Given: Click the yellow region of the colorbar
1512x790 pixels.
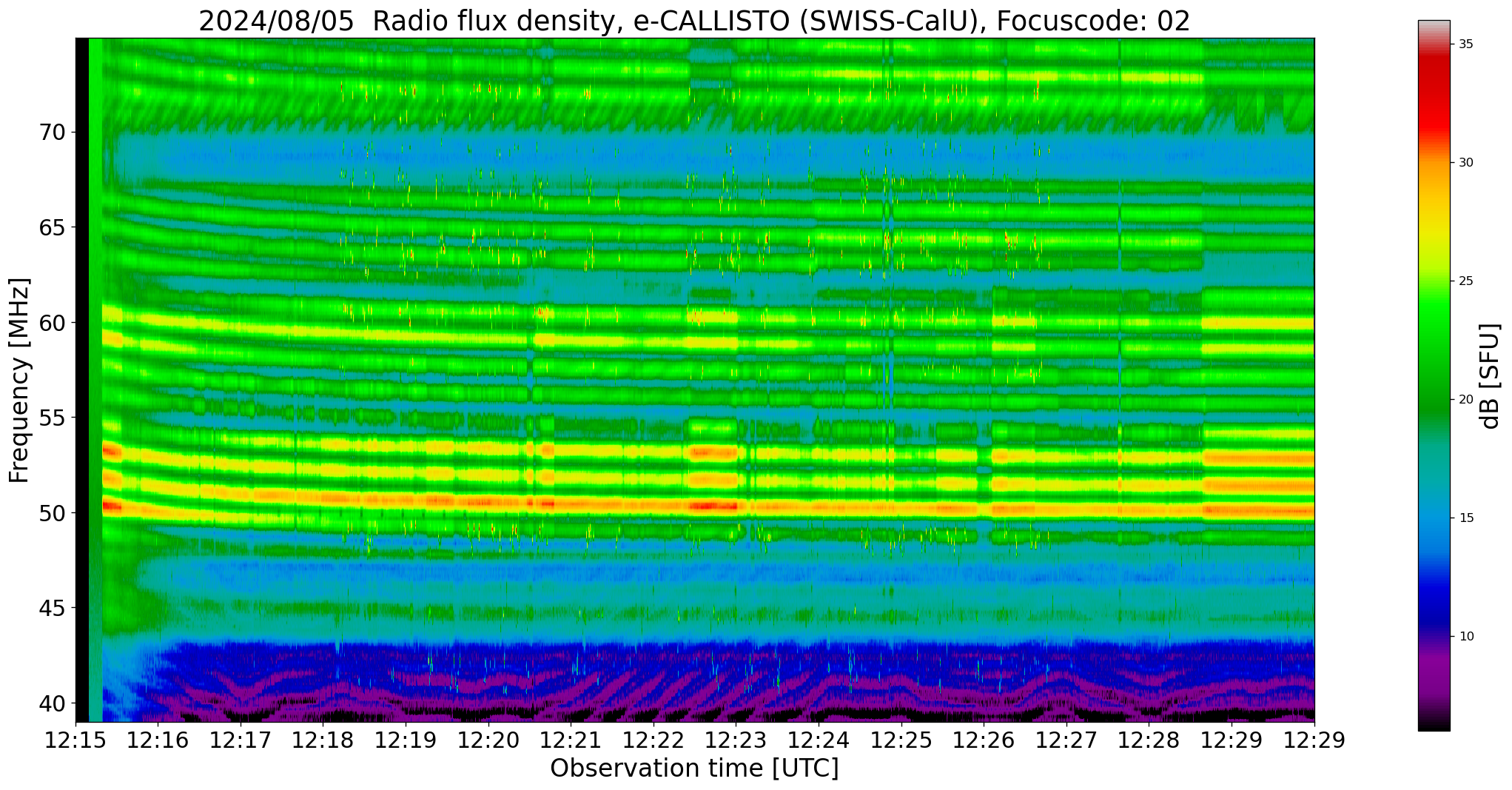Looking at the screenshot, I should 1434,230.
